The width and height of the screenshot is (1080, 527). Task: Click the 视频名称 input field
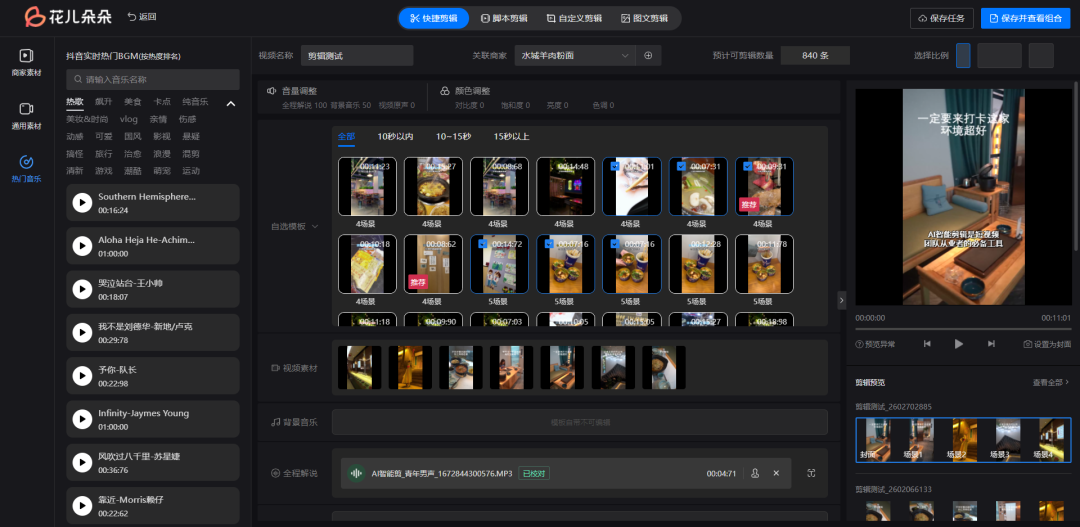point(357,56)
